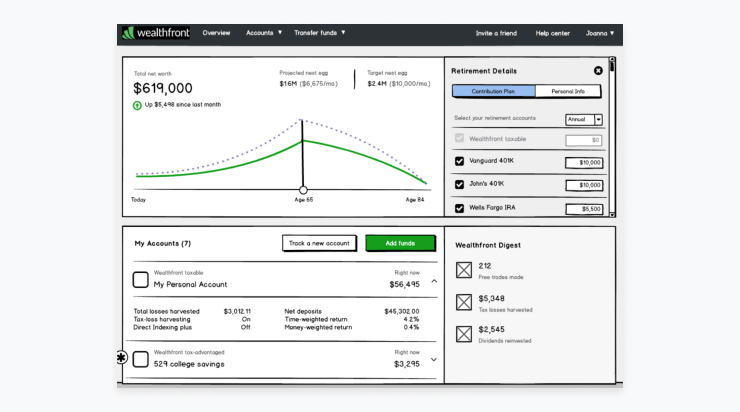Image resolution: width=740 pixels, height=412 pixels.
Task: Edit the Wells Fargo IRA contribution field
Action: click(584, 209)
